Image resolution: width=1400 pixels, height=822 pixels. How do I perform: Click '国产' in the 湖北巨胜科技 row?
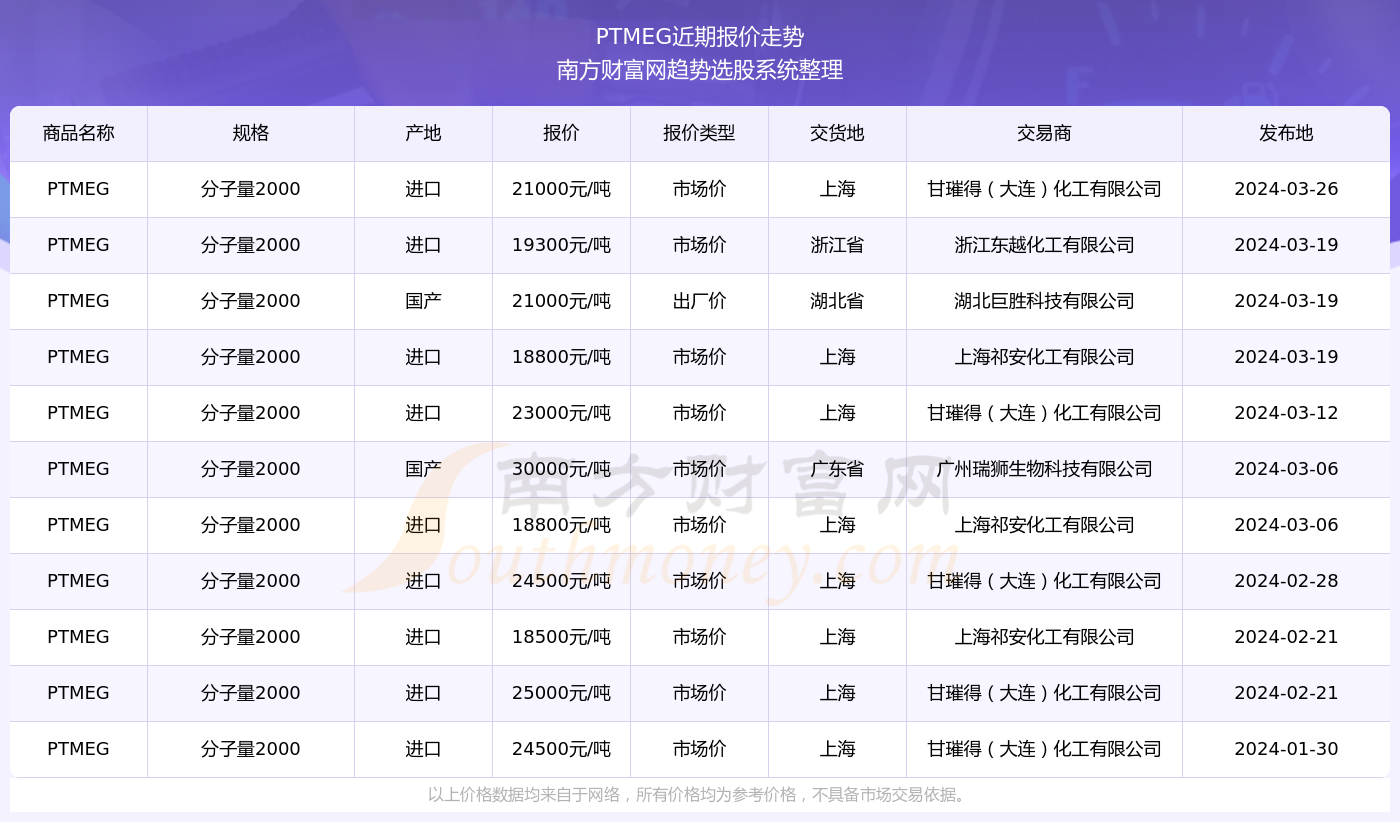tap(423, 301)
